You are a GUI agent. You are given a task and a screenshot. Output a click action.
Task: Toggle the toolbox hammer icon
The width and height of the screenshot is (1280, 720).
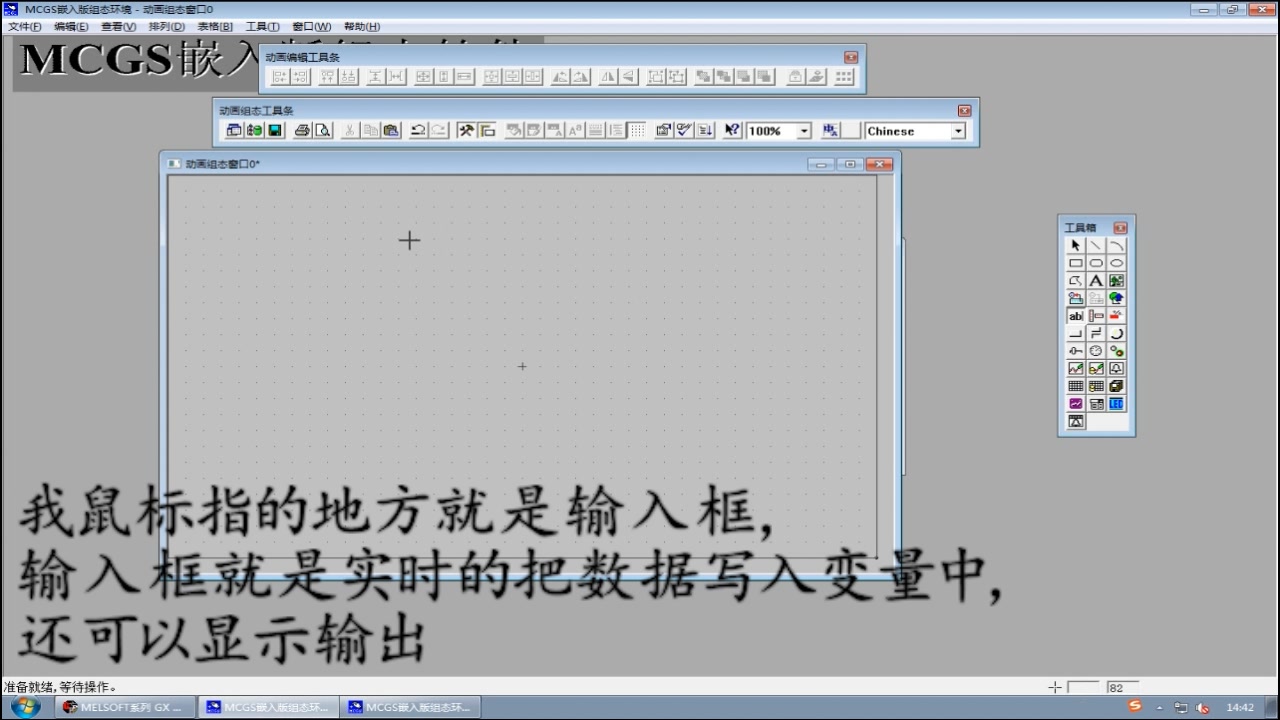(465, 130)
